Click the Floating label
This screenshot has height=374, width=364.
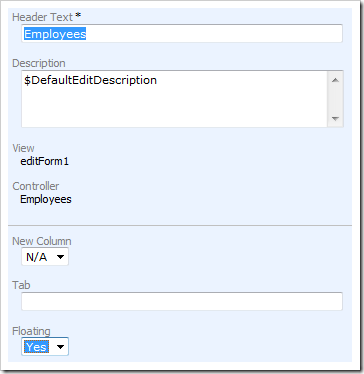coord(31,331)
